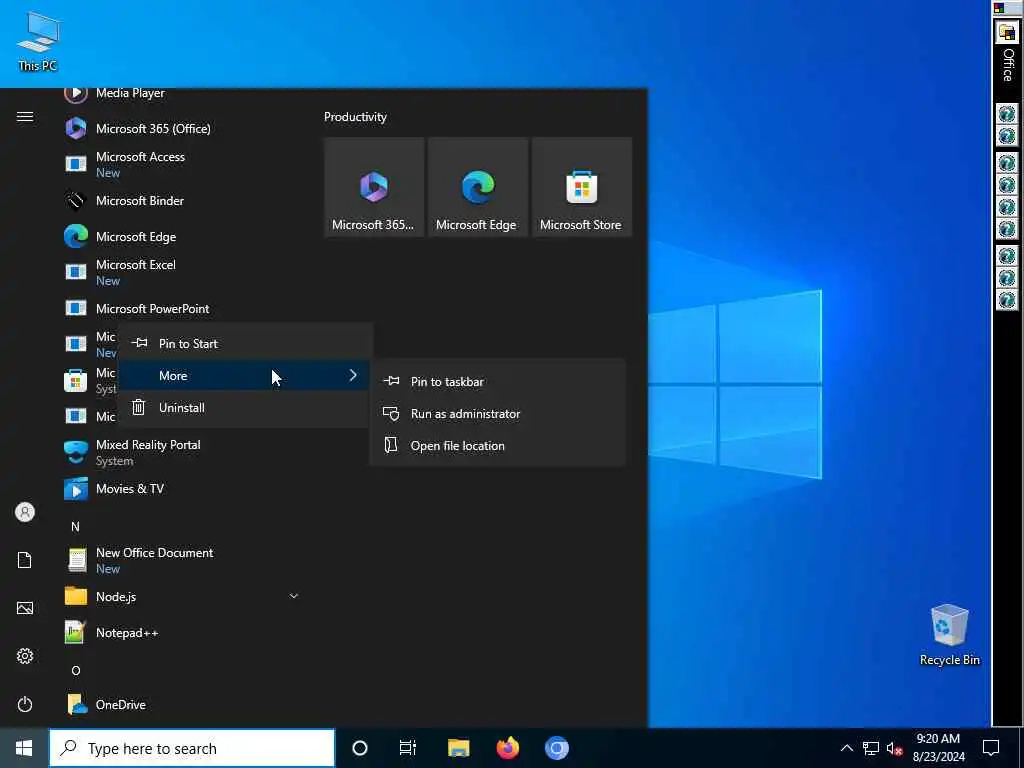Click the network icon in system tray
This screenshot has height=768, width=1024.
tap(871, 748)
